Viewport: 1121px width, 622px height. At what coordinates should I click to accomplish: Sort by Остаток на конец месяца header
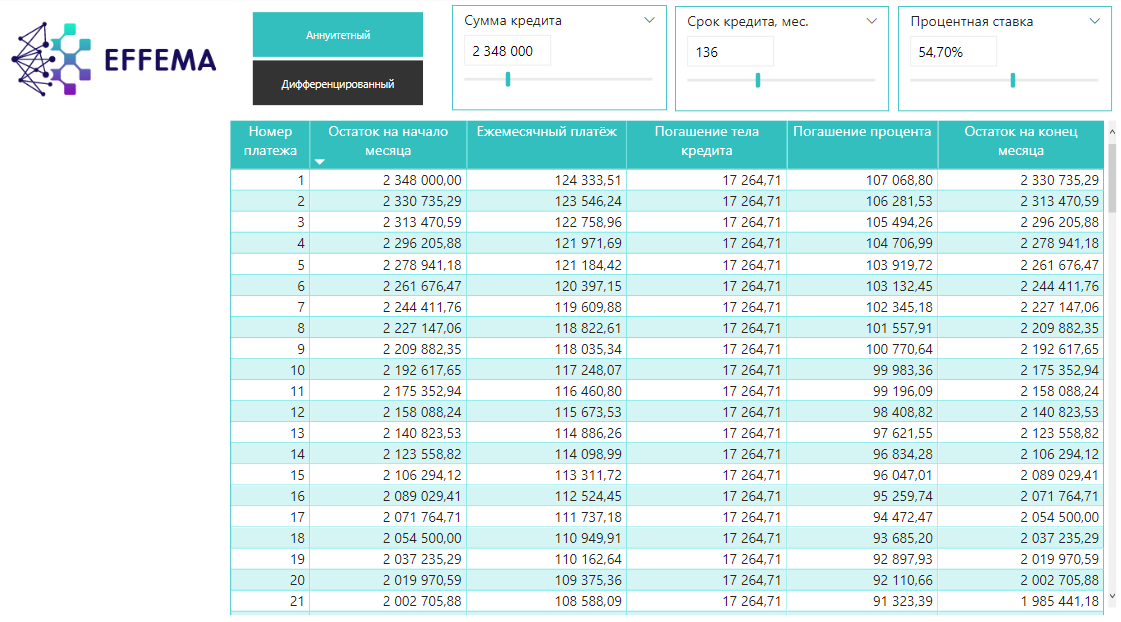pos(1021,141)
